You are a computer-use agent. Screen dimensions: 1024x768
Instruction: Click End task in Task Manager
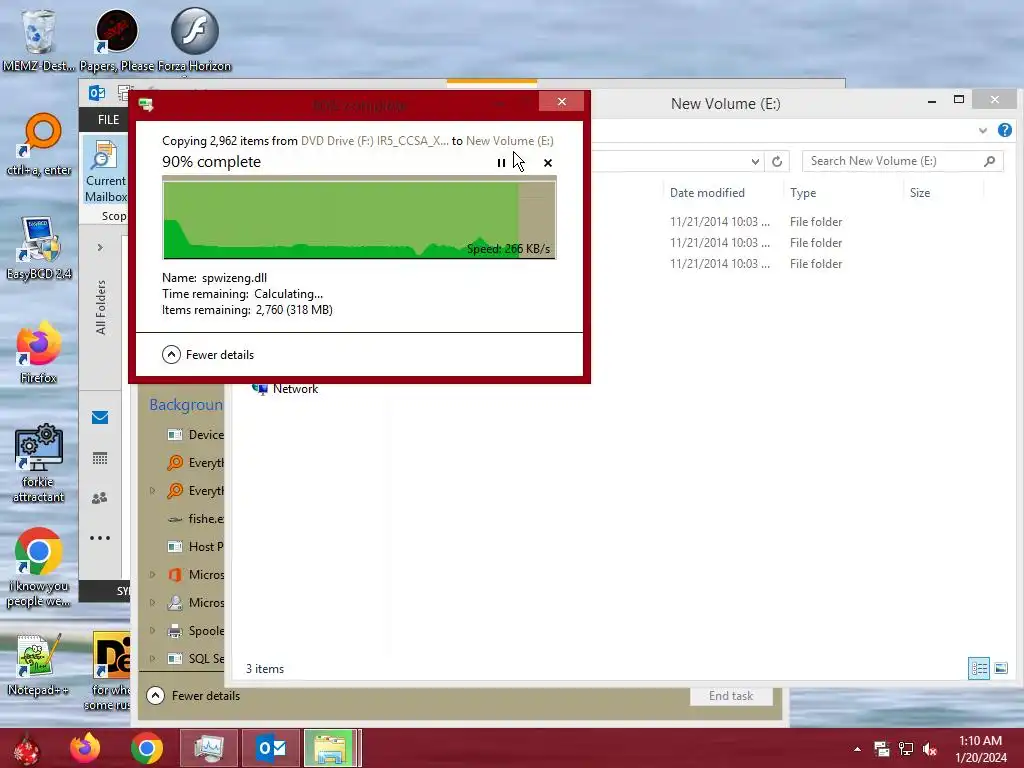point(731,696)
